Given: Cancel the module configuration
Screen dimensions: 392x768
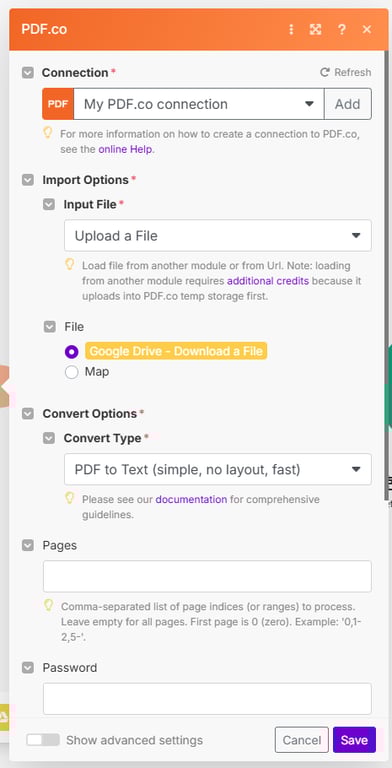Looking at the screenshot, I should click(302, 740).
